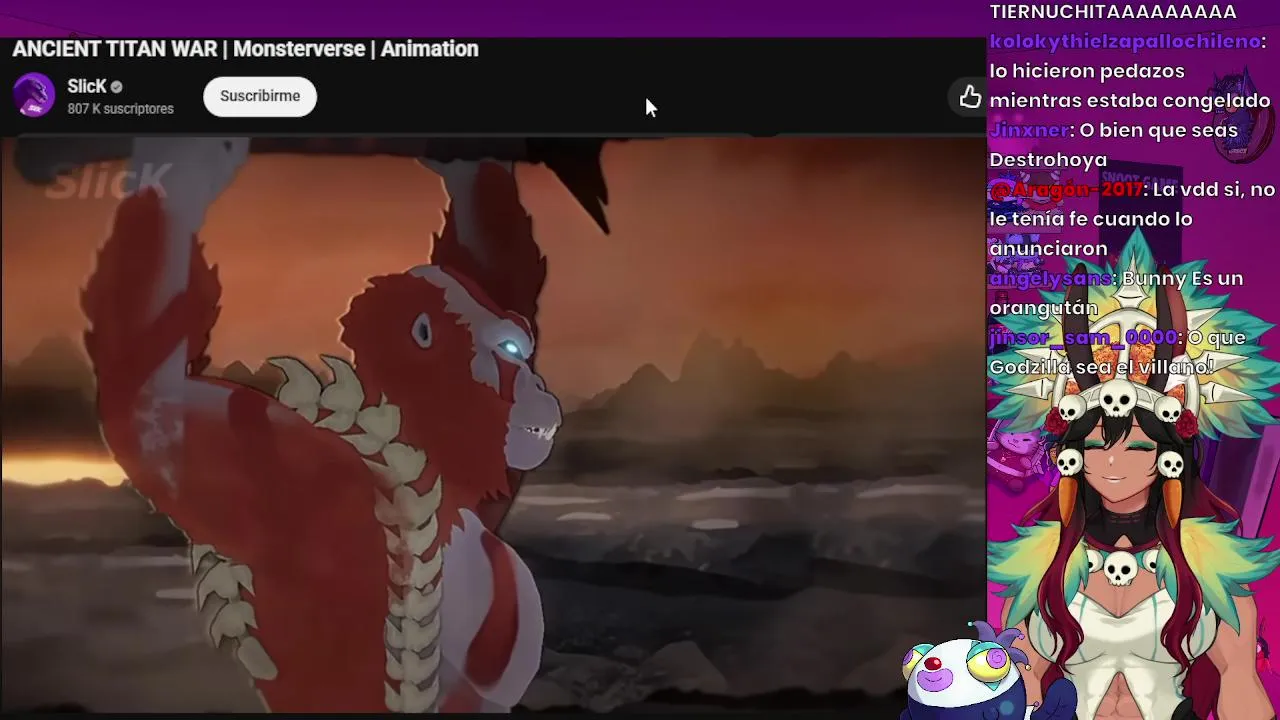Click username Jinxner in chat
Screen dimensions: 1280x720
click(x=1029, y=130)
